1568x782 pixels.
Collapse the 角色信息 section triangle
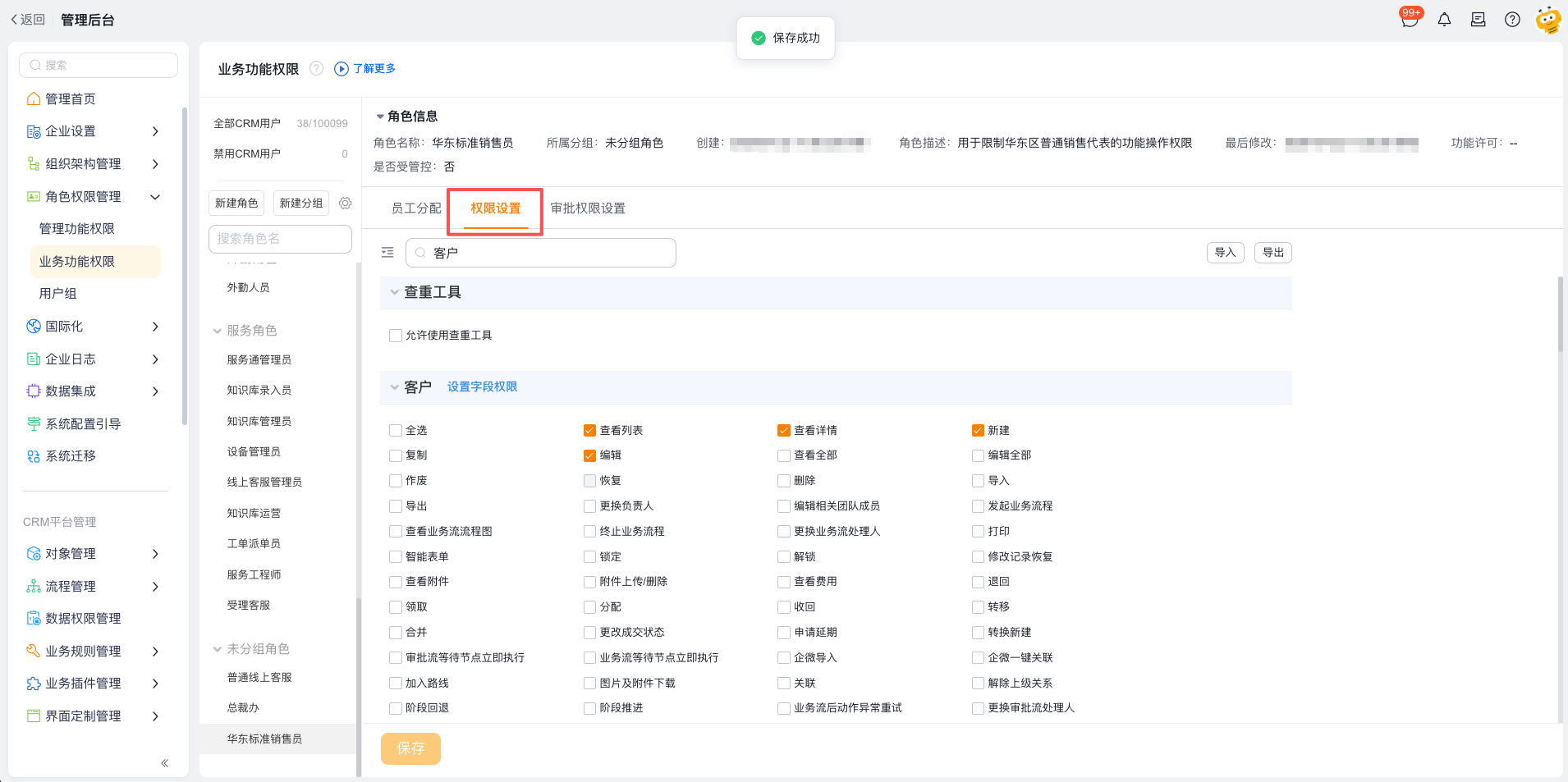(x=380, y=117)
